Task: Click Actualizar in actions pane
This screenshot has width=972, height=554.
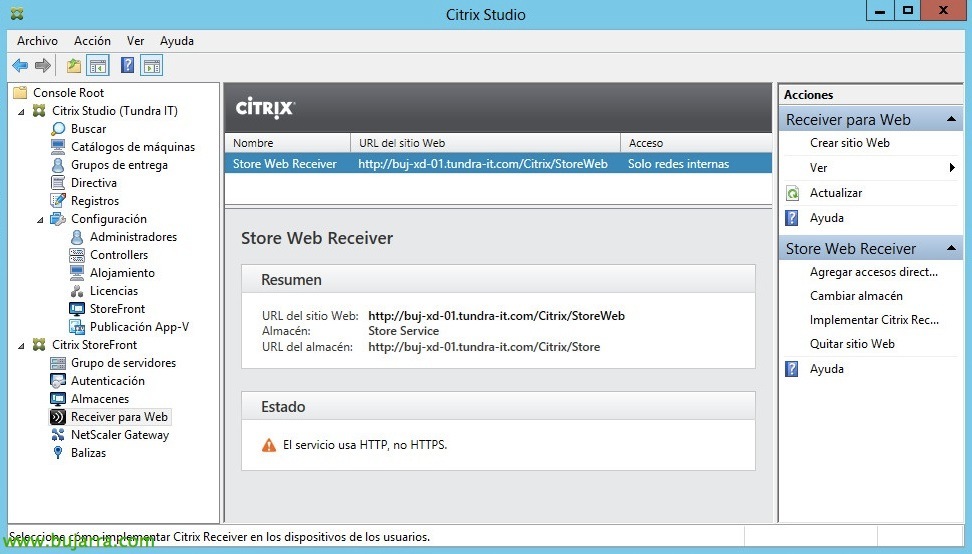Action: (836, 193)
